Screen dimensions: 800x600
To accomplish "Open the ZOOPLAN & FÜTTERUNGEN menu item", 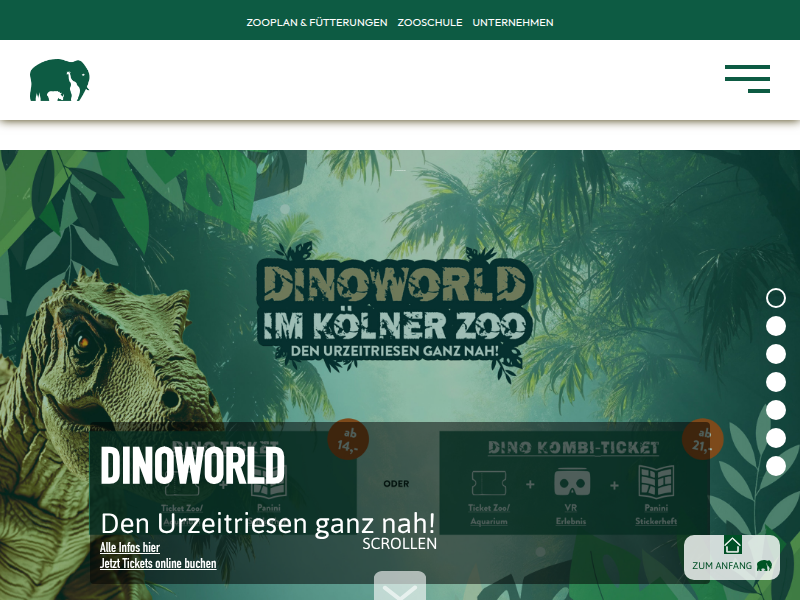I will [x=316, y=21].
